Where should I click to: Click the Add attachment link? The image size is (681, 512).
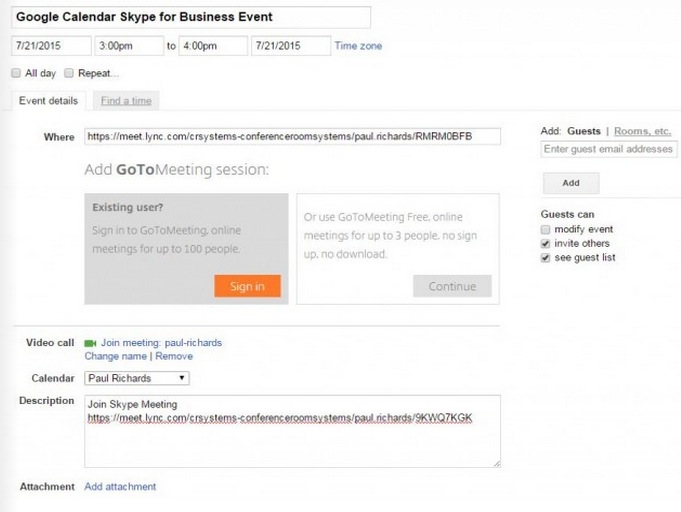click(x=120, y=486)
